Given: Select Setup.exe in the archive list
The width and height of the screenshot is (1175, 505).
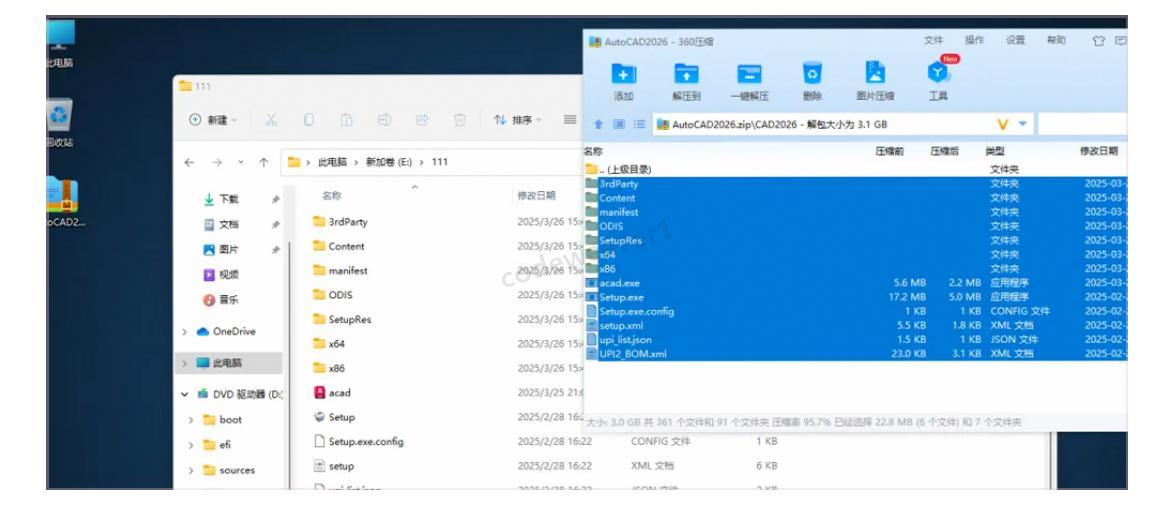Looking at the screenshot, I should tap(856, 297).
